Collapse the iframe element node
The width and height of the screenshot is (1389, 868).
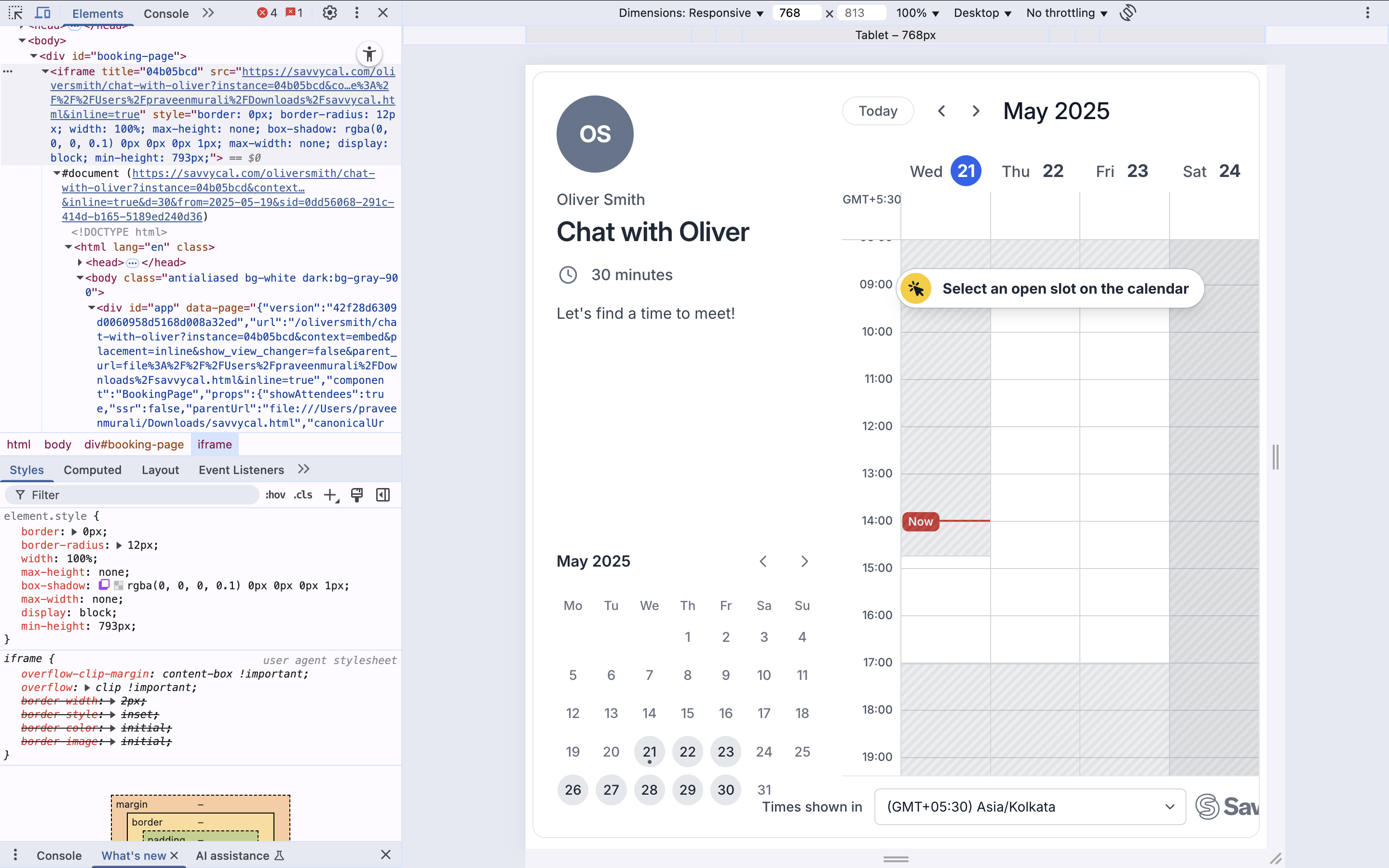click(45, 72)
